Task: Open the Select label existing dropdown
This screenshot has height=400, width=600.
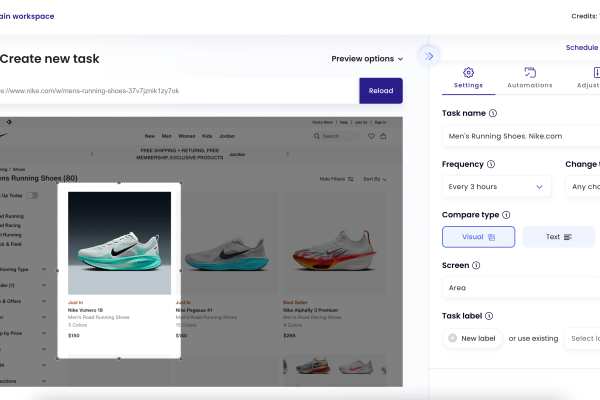Action: click(x=582, y=338)
